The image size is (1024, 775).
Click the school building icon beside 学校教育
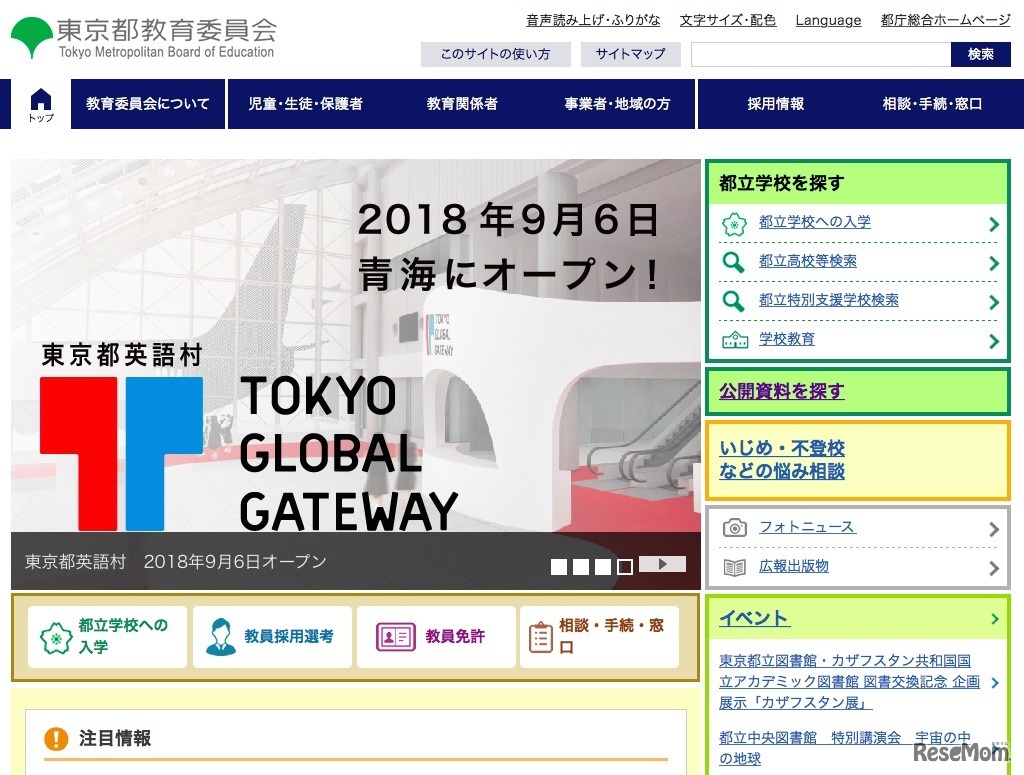click(735, 340)
